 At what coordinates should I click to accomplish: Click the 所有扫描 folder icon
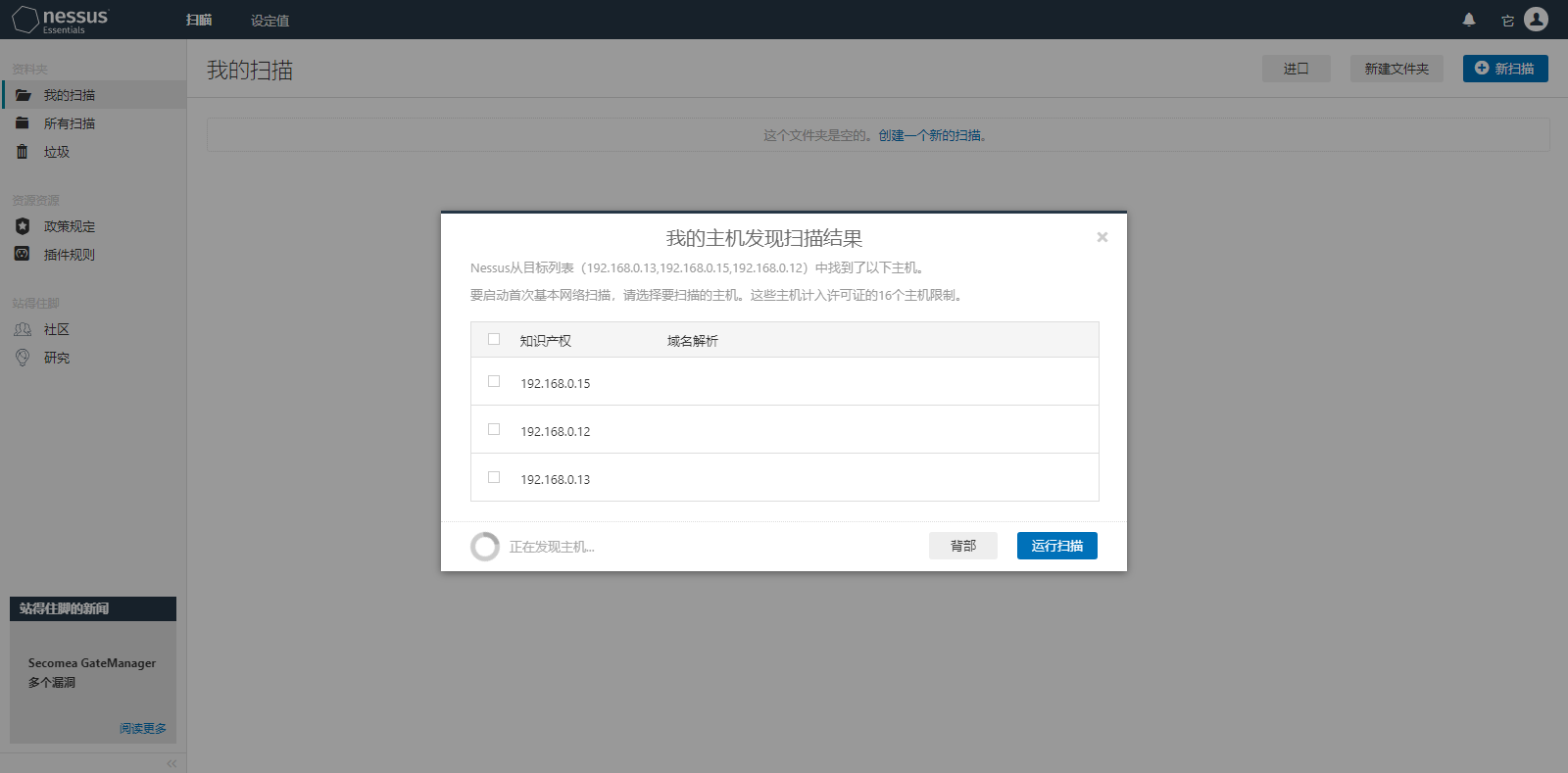pyautogui.click(x=23, y=123)
